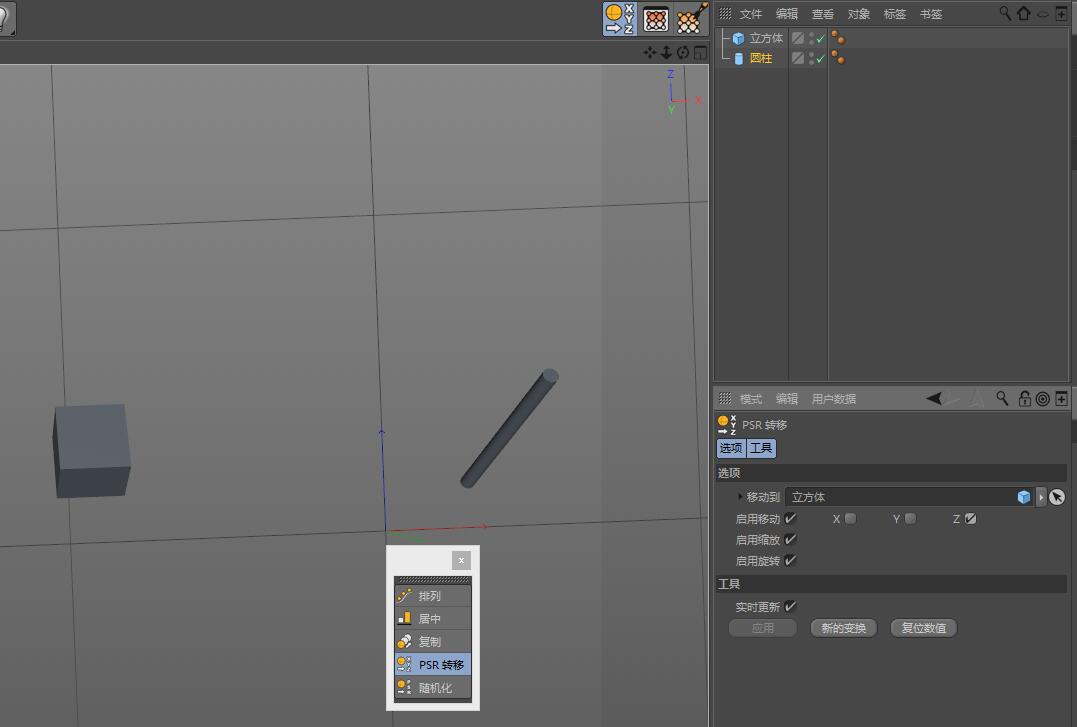1077x727 pixels.
Task: Toggle the viewport layout icon
Action: point(700,52)
